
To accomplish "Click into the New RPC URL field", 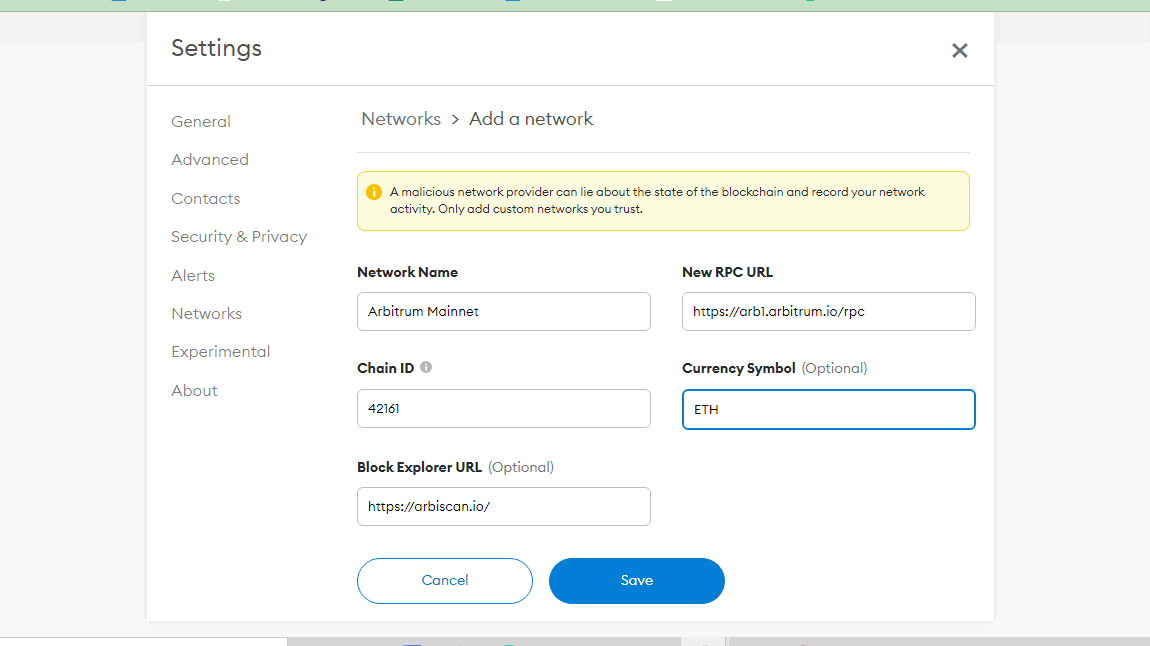I will pos(829,312).
